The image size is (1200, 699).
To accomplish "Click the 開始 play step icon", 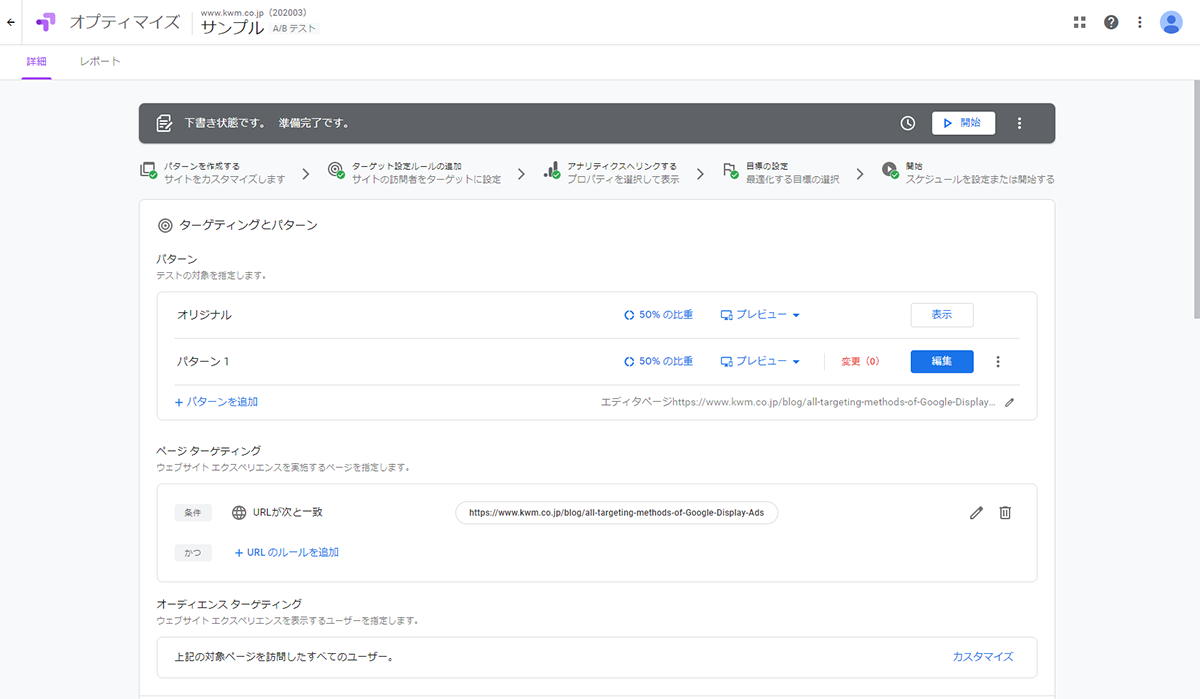I will [890, 171].
